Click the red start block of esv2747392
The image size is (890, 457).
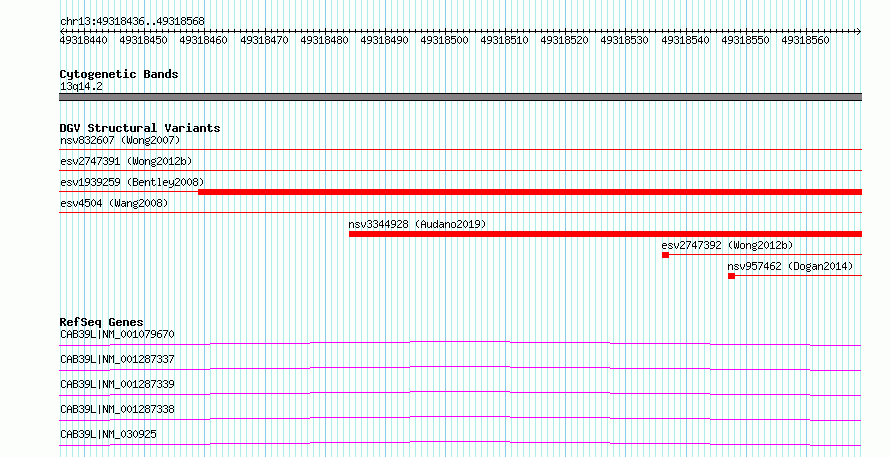pos(665,255)
